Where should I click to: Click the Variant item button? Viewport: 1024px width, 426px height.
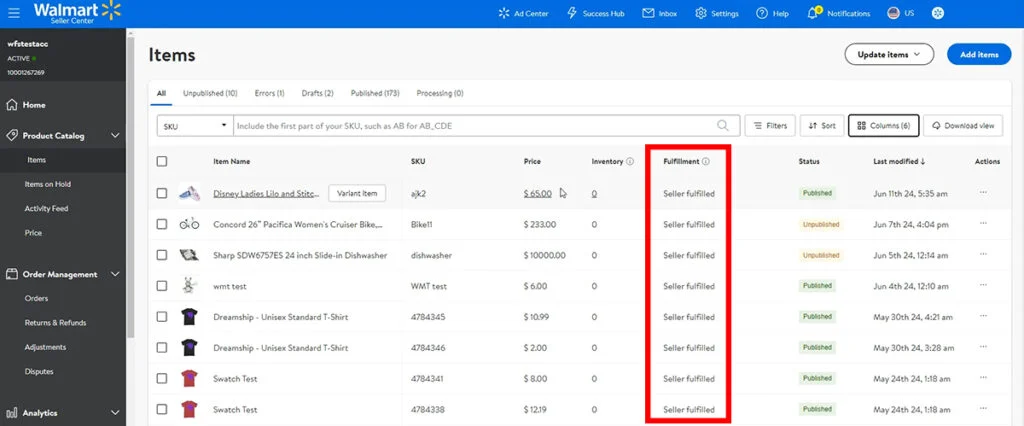click(357, 193)
